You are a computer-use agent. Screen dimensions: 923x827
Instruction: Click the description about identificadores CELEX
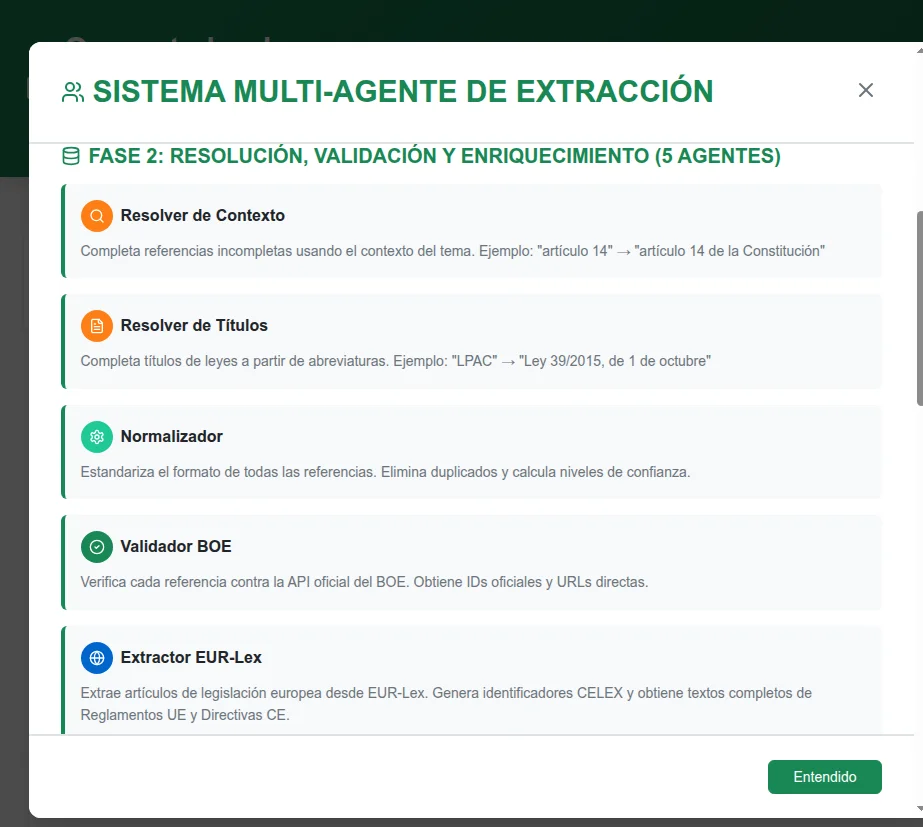[x=446, y=704]
